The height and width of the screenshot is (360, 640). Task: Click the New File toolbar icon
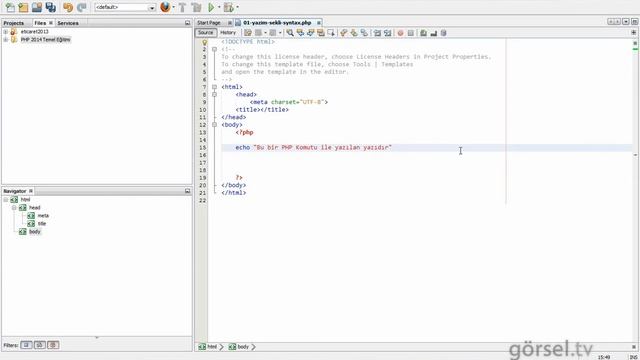tap(10, 7)
